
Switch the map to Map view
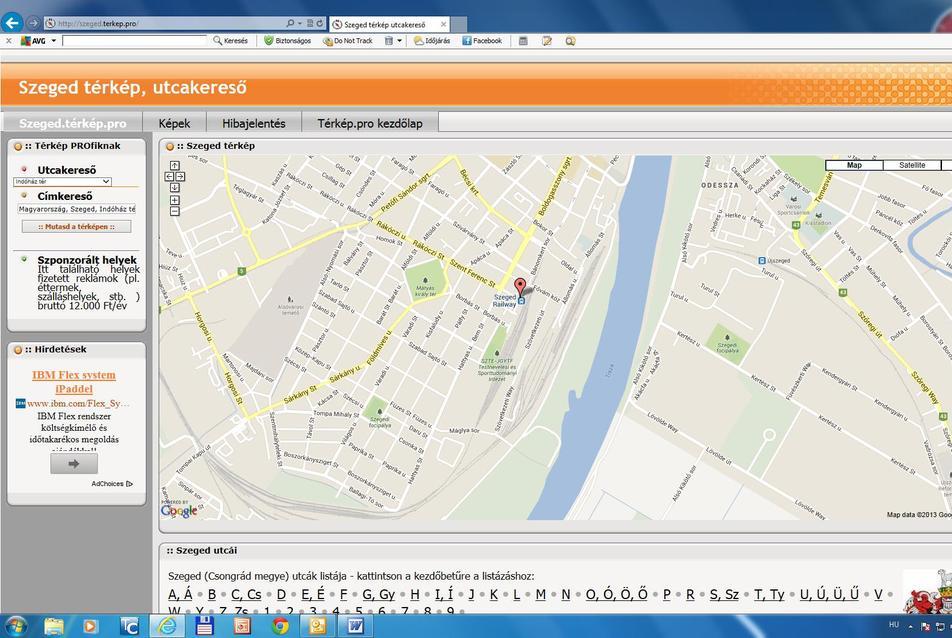854,165
